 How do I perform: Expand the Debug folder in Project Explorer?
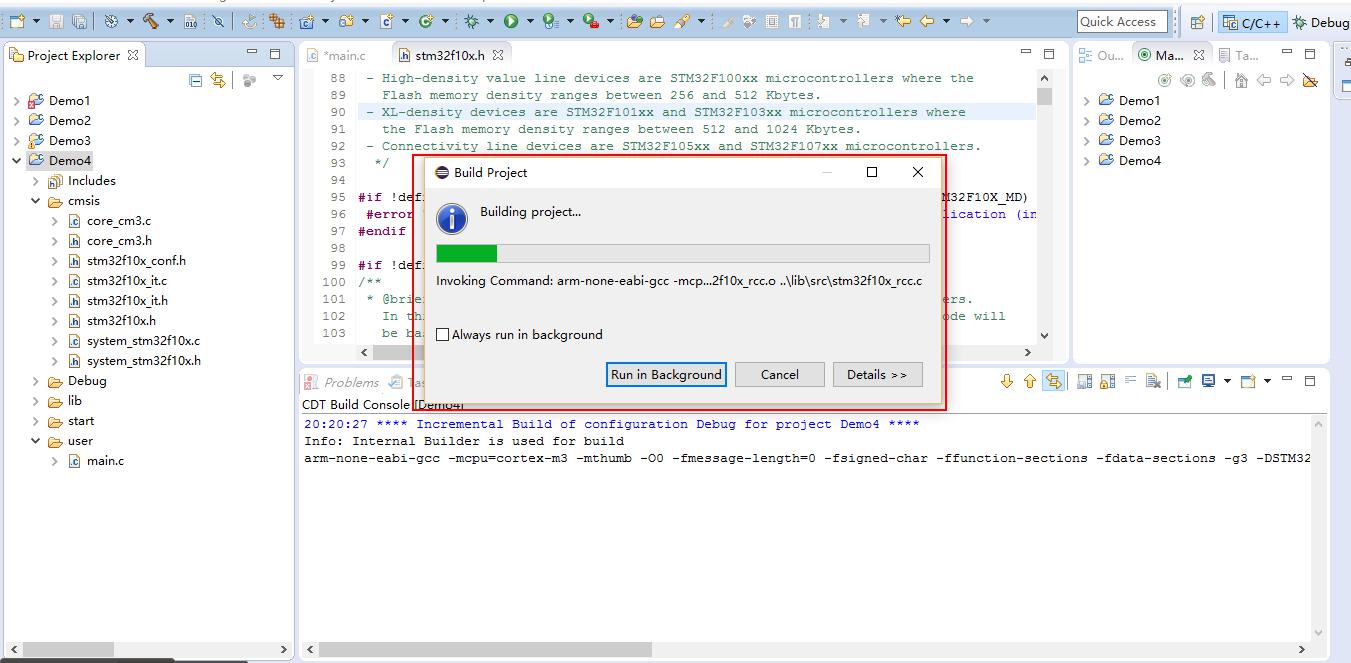[36, 381]
